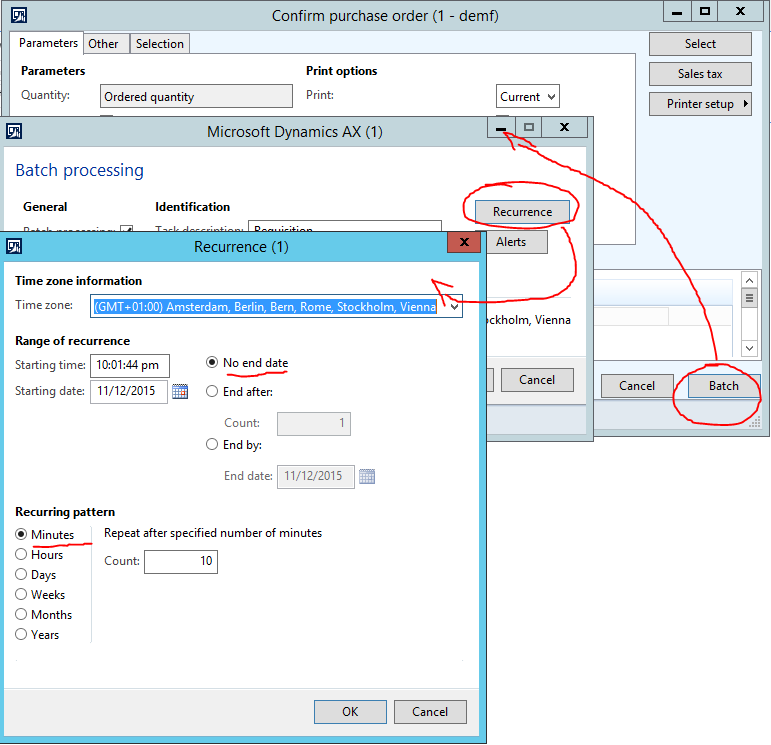Click Confirm purchase order window app icon
The width and height of the screenshot is (771, 745).
(19, 15)
